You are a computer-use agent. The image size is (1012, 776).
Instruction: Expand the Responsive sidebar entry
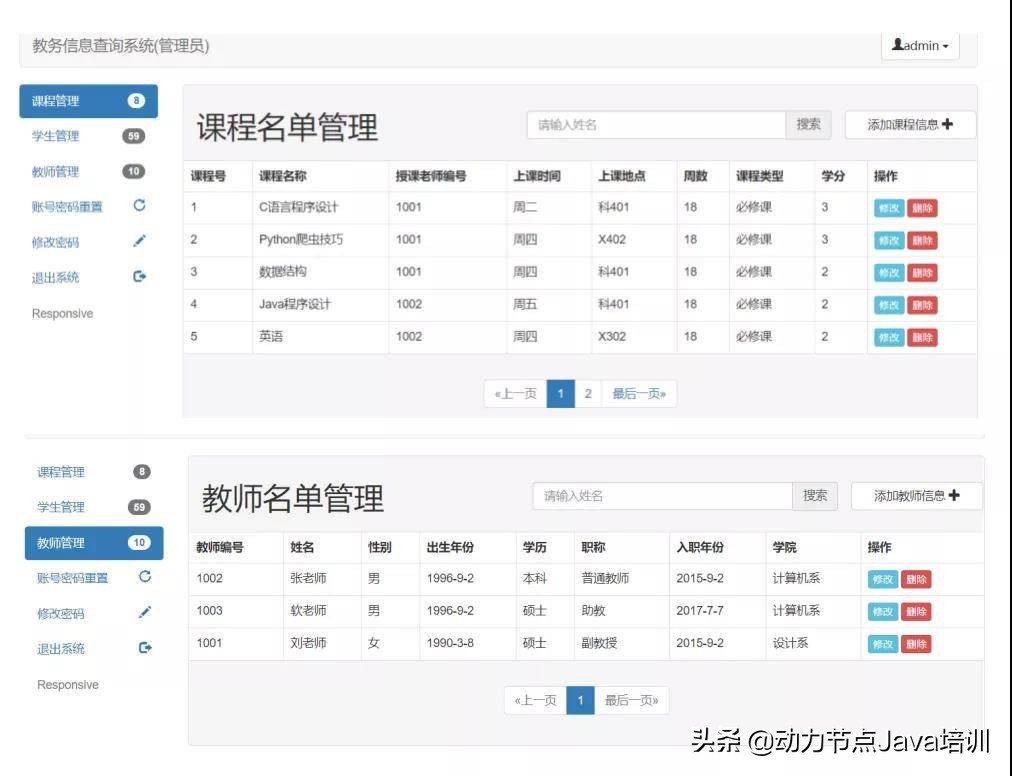[61, 313]
